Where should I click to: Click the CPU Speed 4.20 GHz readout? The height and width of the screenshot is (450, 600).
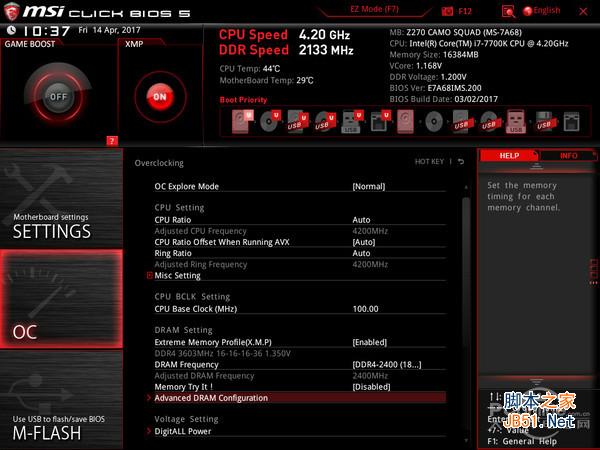pyautogui.click(x=284, y=35)
